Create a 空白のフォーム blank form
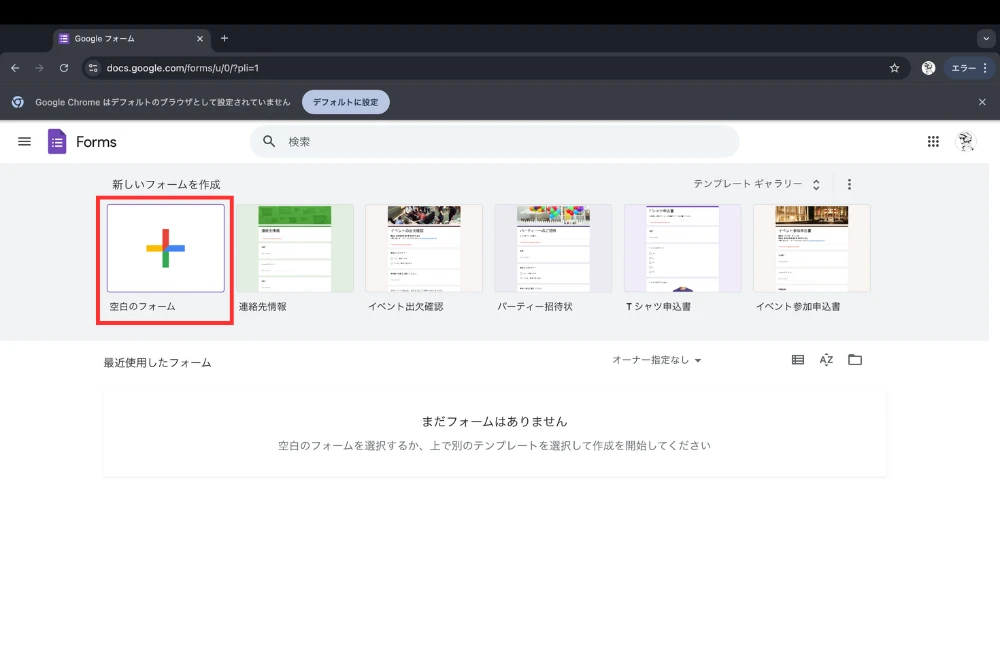 pyautogui.click(x=166, y=249)
